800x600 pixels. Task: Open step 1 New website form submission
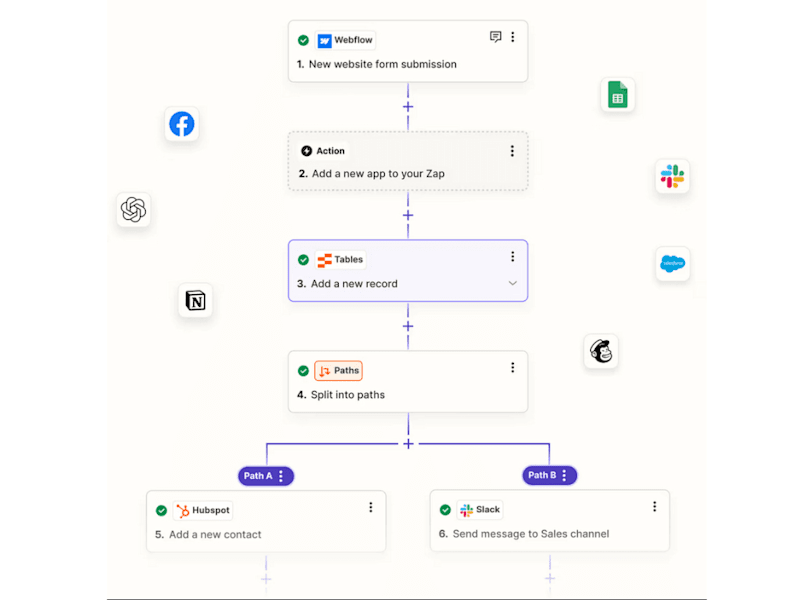408,52
